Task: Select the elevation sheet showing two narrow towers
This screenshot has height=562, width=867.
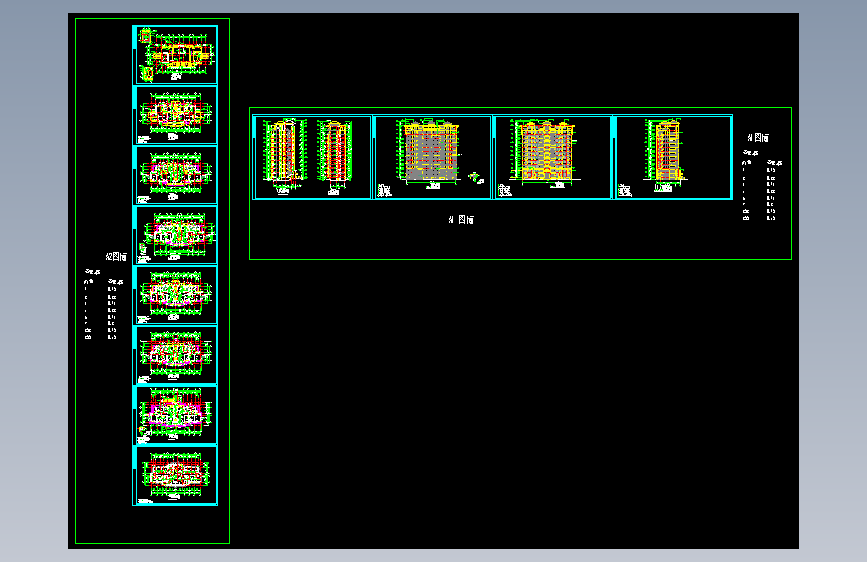Action: (x=312, y=157)
